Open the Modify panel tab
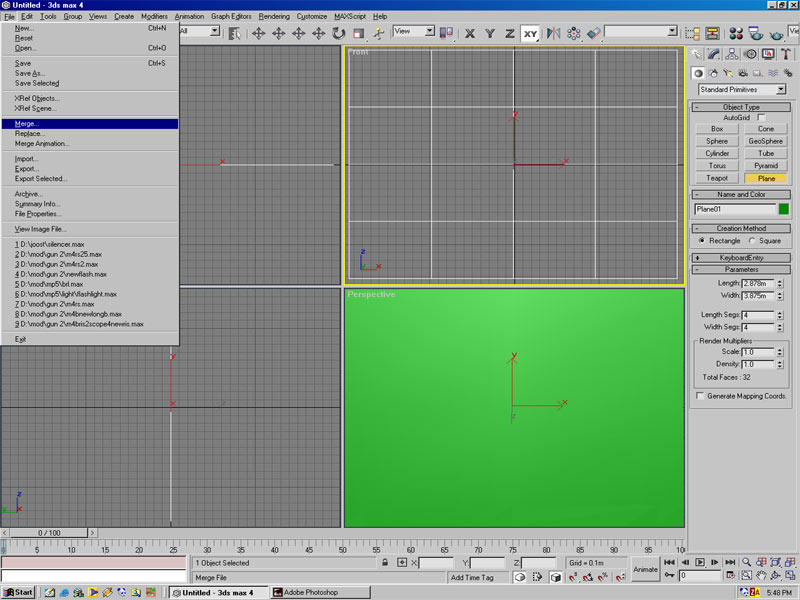This screenshot has width=800, height=600. click(x=716, y=54)
